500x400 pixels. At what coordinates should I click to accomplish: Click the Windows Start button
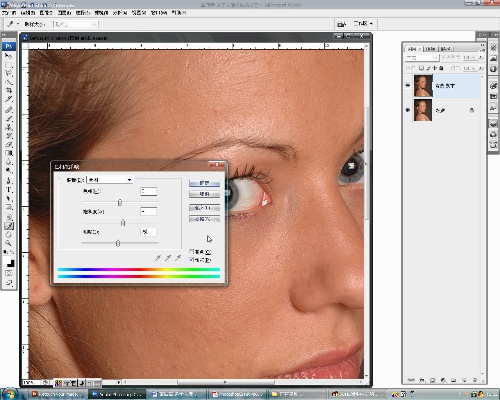coord(10,394)
